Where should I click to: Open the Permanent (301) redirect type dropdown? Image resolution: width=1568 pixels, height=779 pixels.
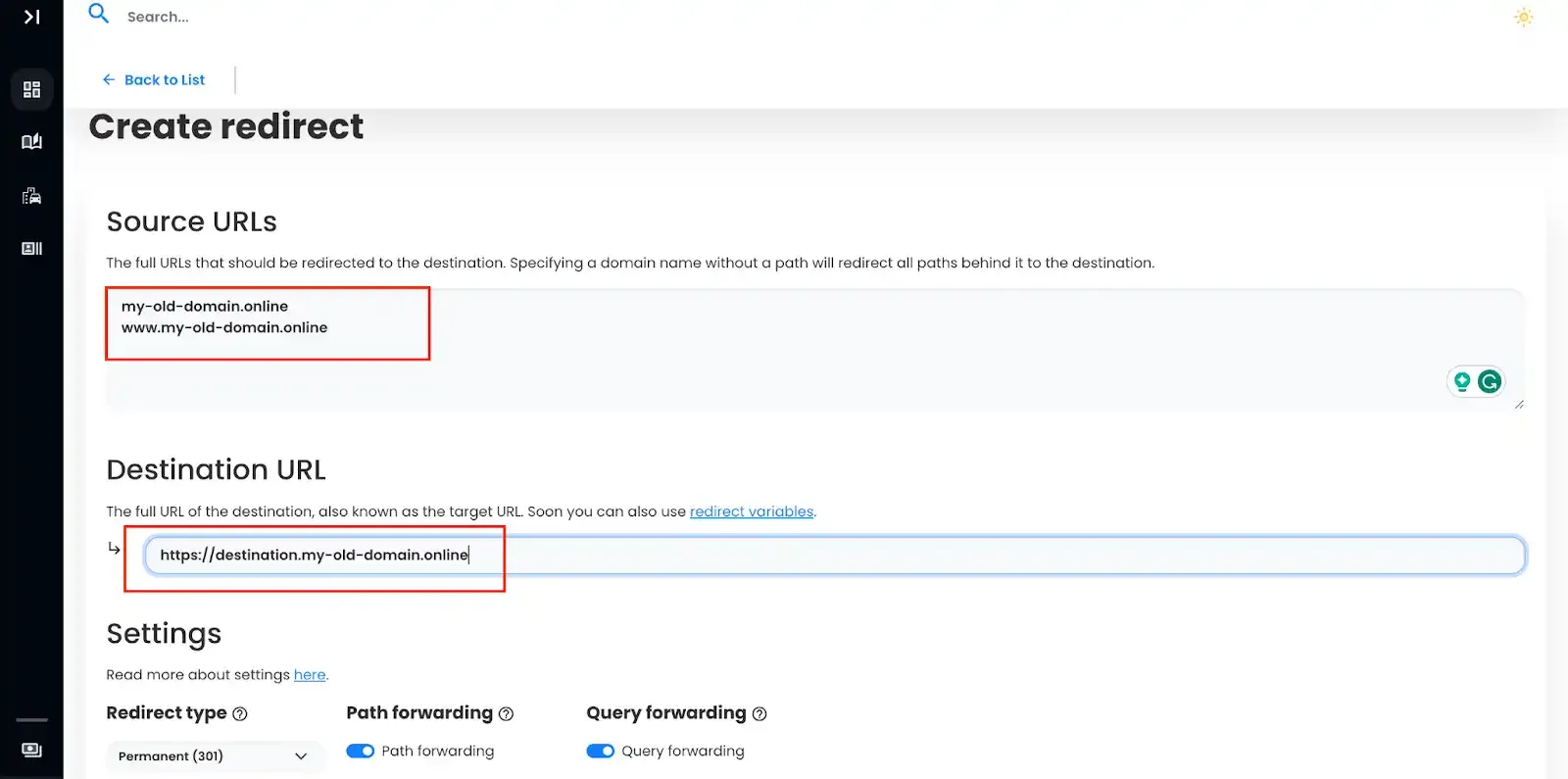tap(214, 755)
